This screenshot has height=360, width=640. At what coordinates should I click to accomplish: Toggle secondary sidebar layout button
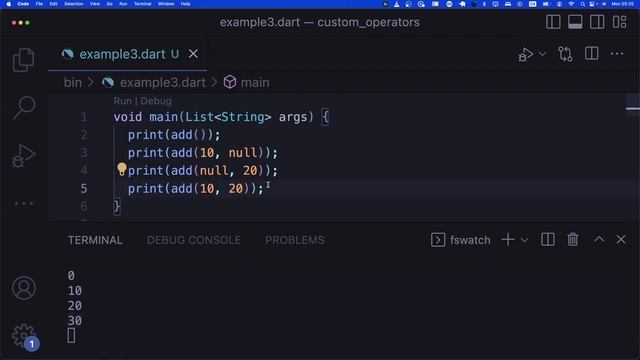click(597, 22)
